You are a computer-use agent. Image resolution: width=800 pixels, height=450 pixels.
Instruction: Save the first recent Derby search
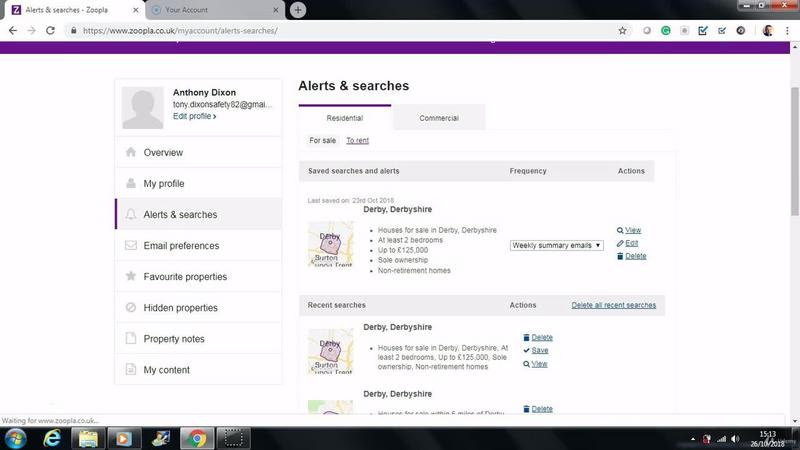(540, 351)
